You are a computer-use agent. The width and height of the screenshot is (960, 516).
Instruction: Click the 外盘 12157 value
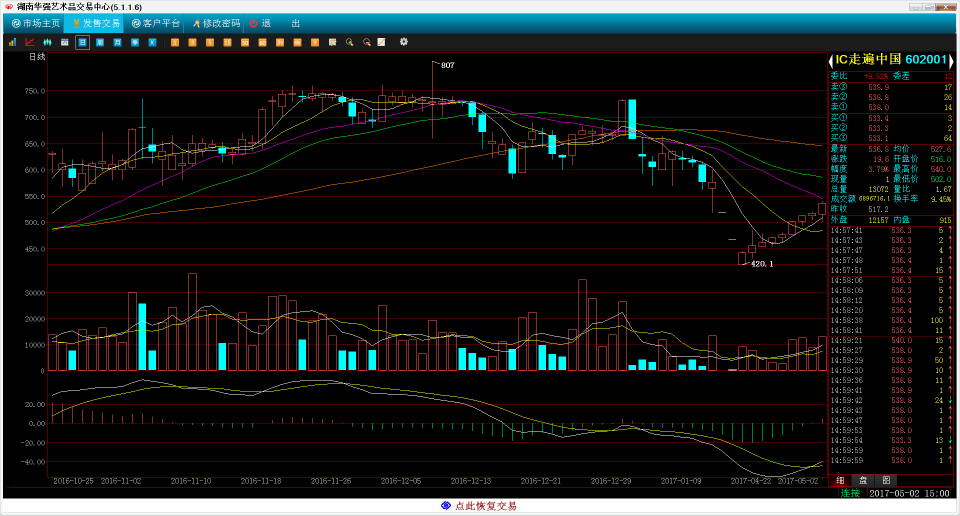879,220
